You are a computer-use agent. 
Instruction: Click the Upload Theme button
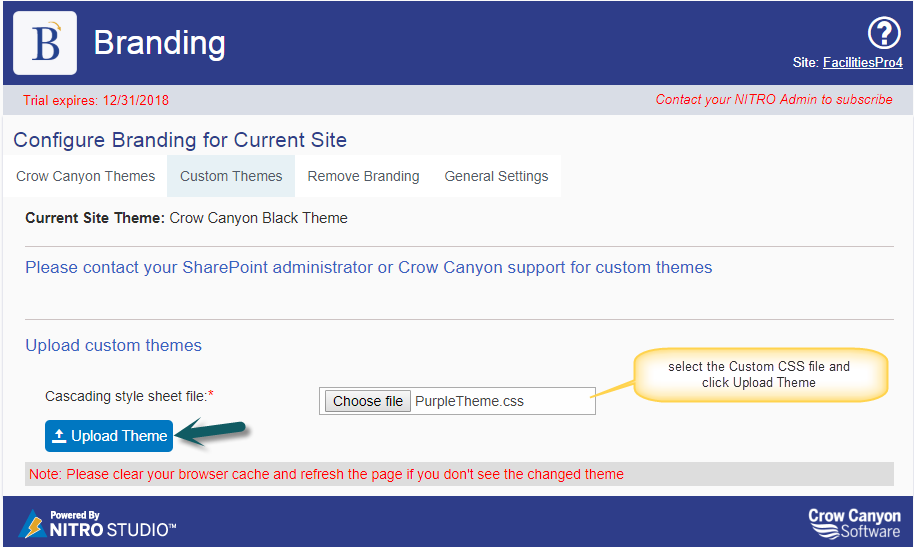(x=109, y=436)
